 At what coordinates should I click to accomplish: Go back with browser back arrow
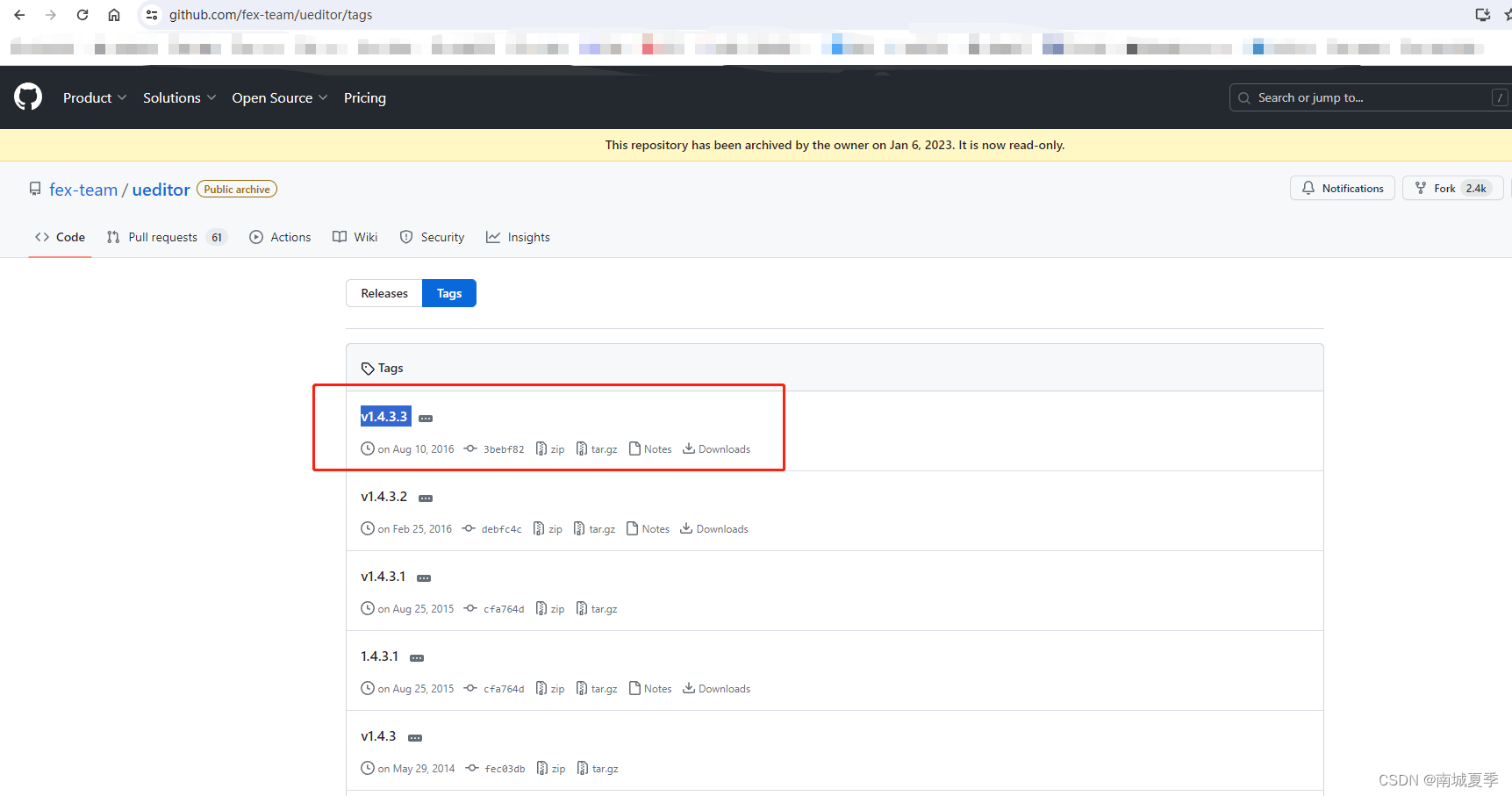pos(19,15)
